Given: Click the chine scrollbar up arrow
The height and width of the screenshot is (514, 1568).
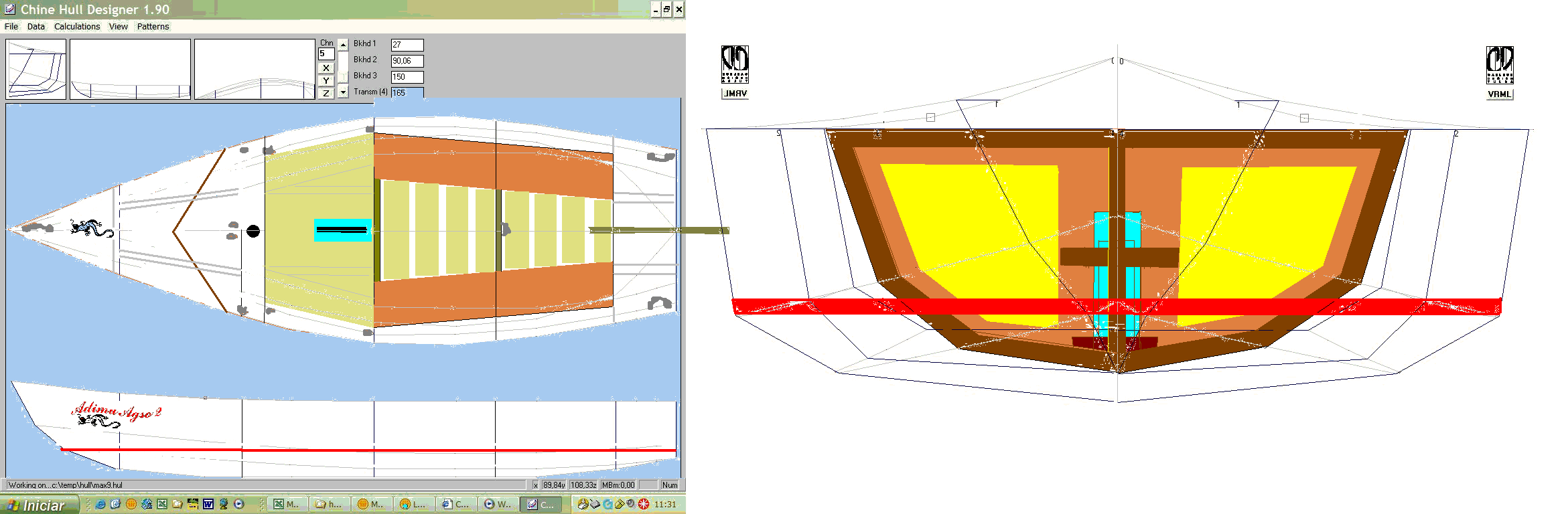Looking at the screenshot, I should (x=343, y=45).
